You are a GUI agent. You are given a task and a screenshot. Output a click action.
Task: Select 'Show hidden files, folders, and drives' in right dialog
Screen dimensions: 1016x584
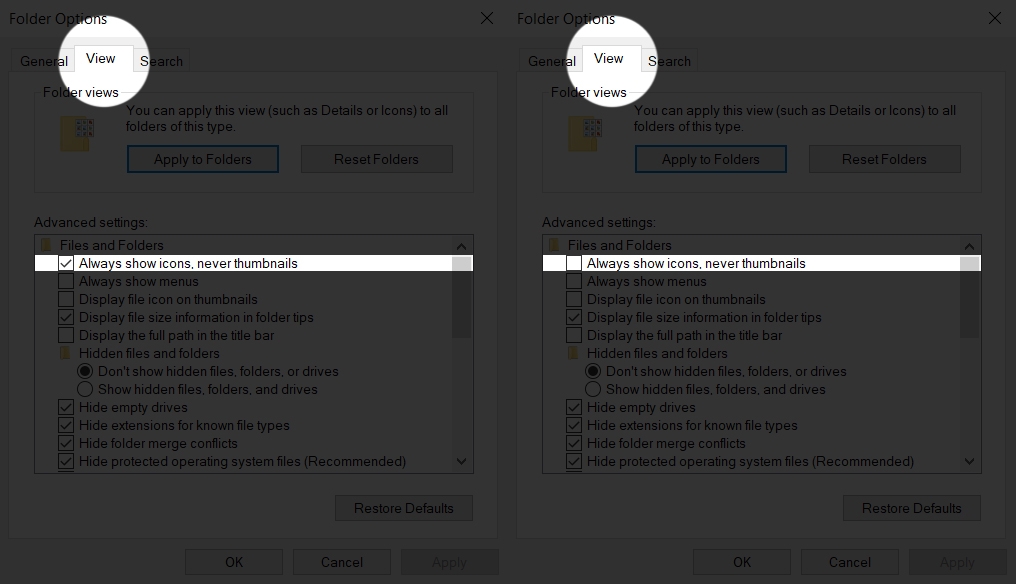click(x=593, y=390)
